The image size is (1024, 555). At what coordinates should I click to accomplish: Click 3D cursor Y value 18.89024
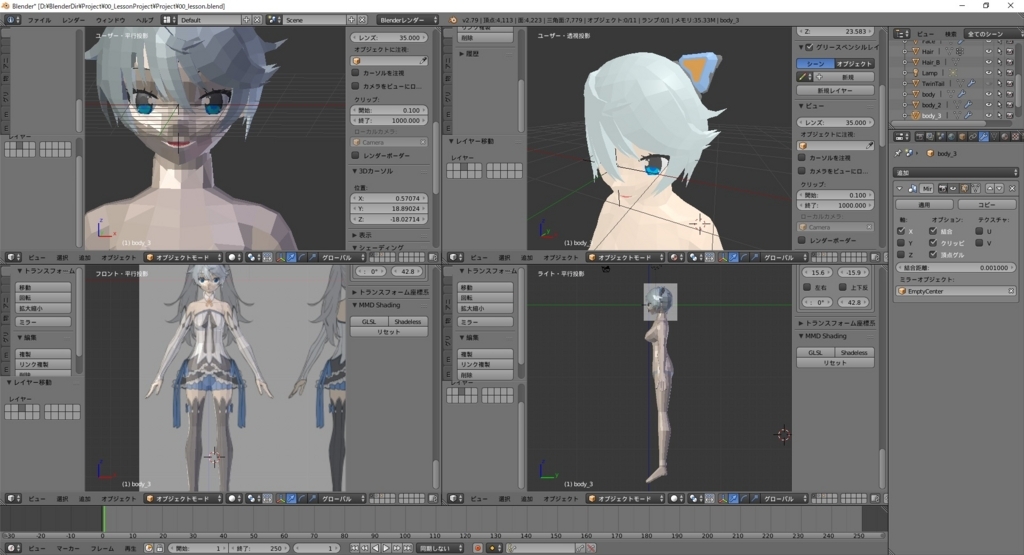coord(389,209)
